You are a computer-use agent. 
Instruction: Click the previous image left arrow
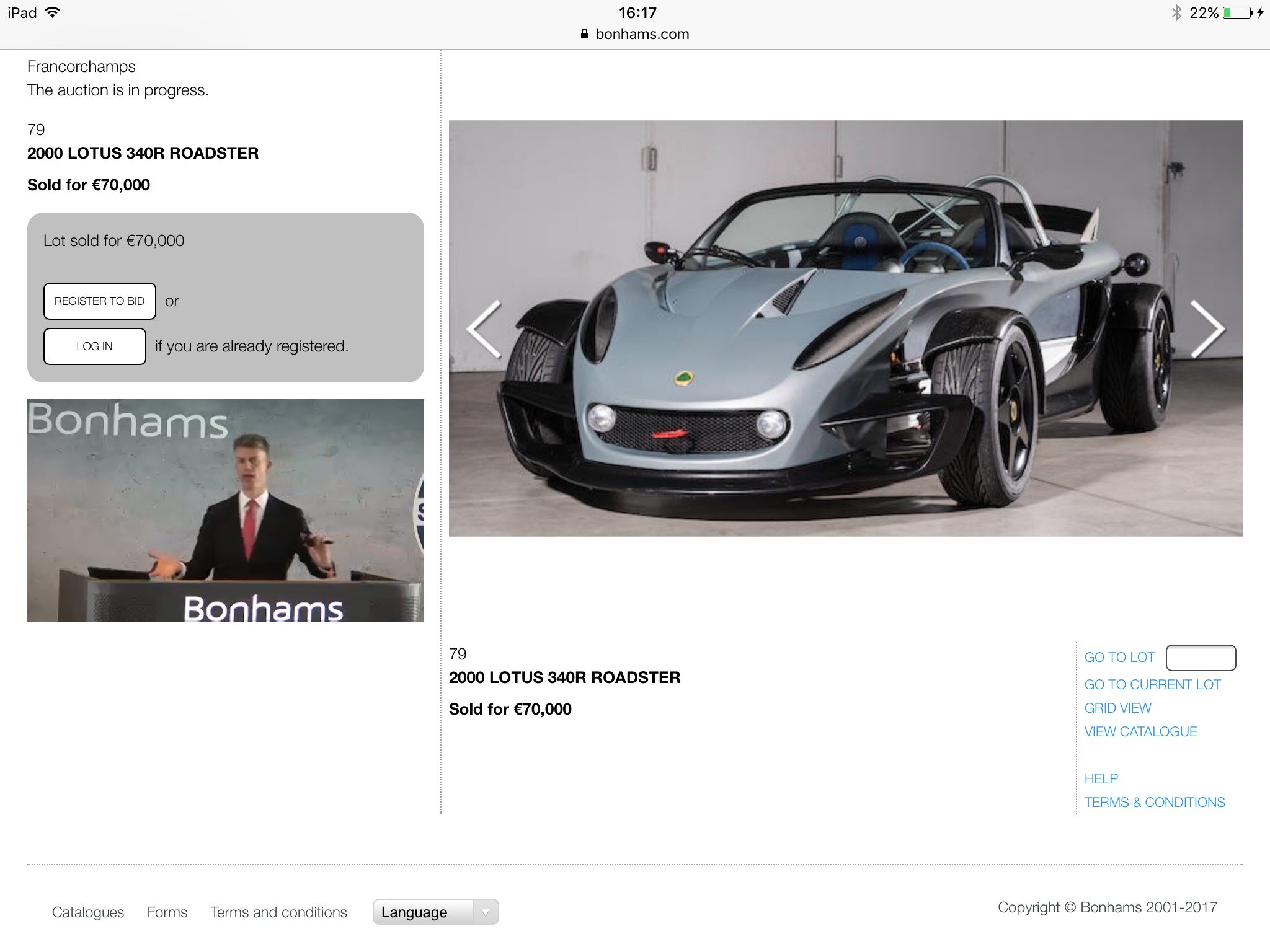[484, 329]
